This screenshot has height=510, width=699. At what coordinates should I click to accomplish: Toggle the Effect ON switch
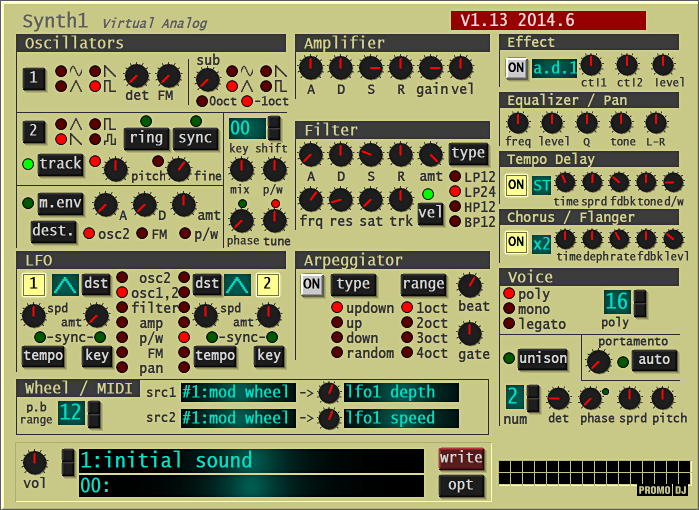point(516,68)
